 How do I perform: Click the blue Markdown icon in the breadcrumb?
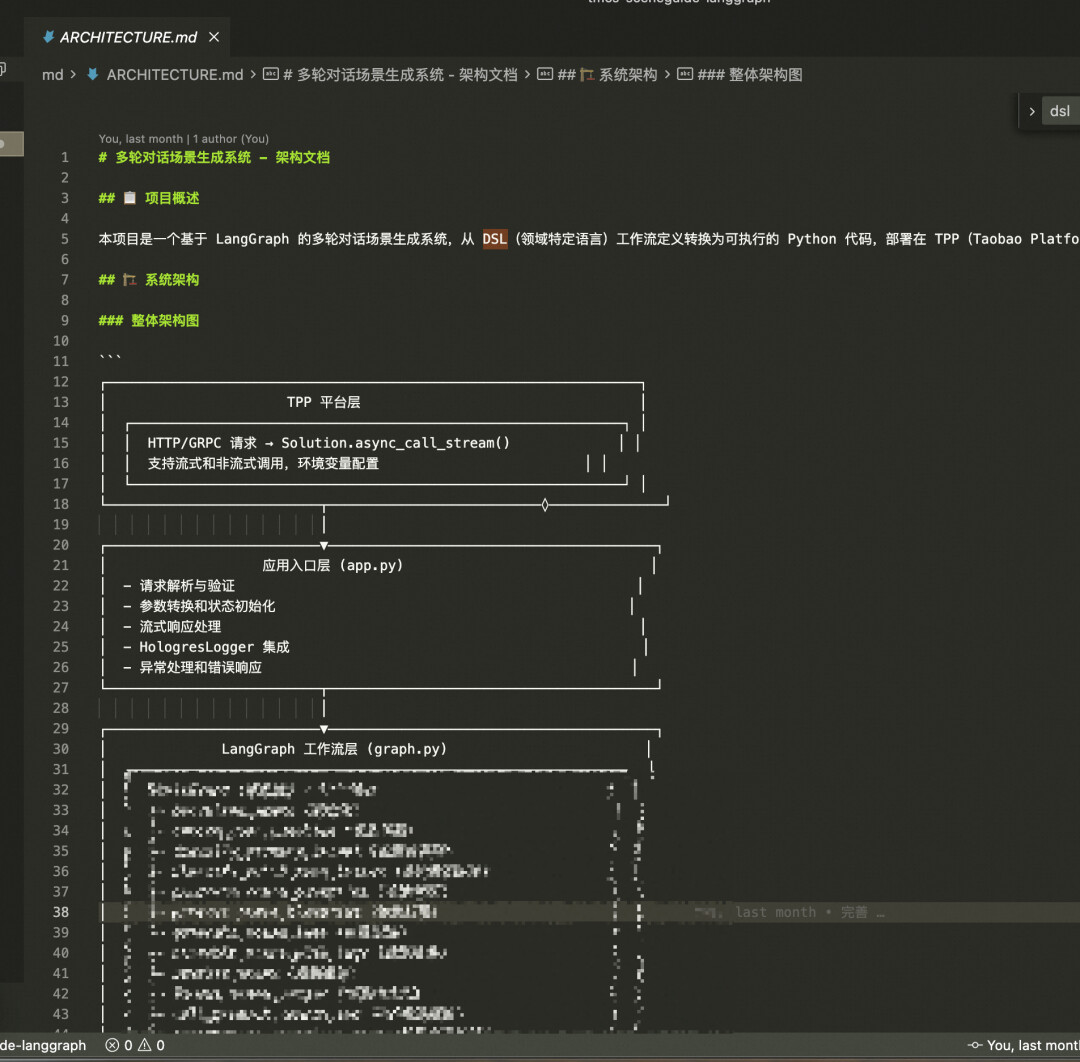tap(93, 75)
